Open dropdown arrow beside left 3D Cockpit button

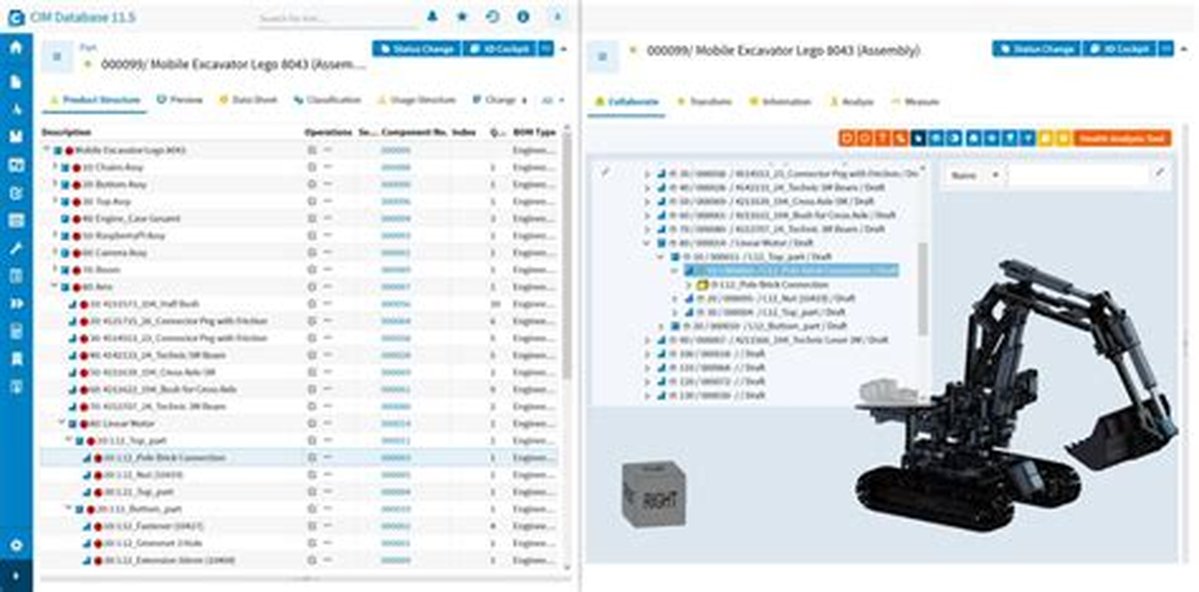coord(545,48)
